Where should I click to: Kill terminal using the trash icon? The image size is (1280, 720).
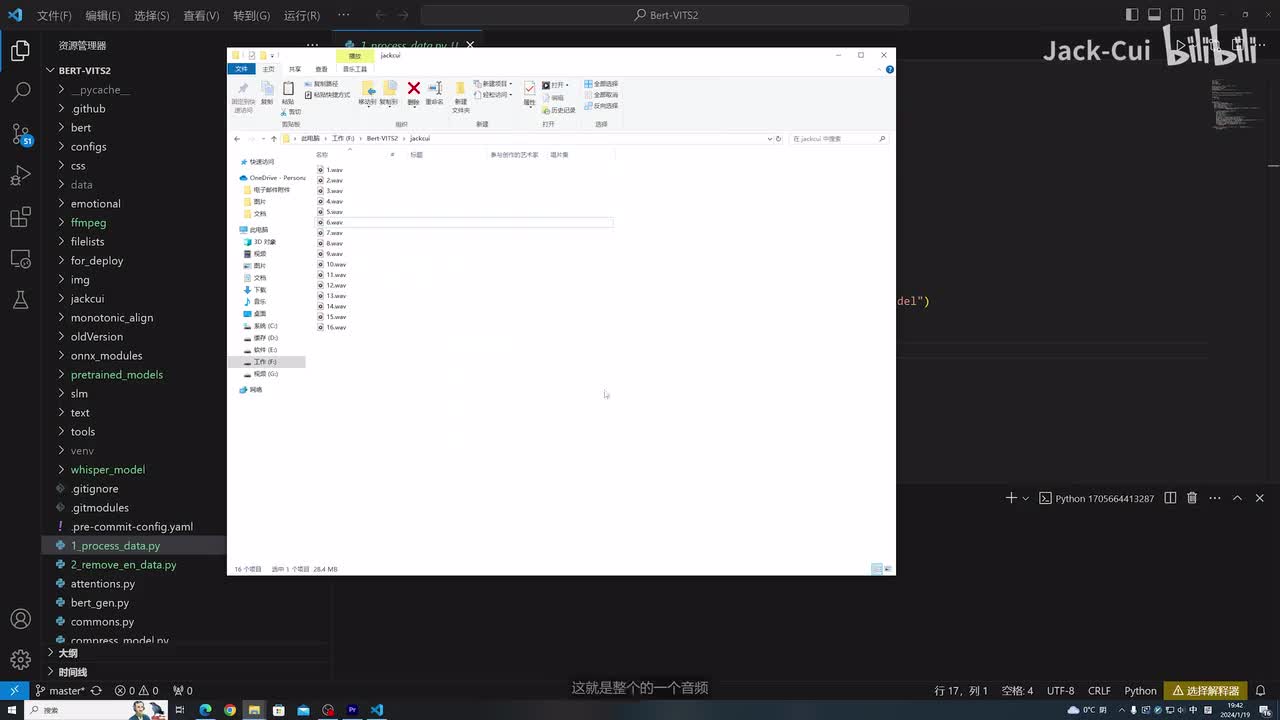pyautogui.click(x=1192, y=498)
